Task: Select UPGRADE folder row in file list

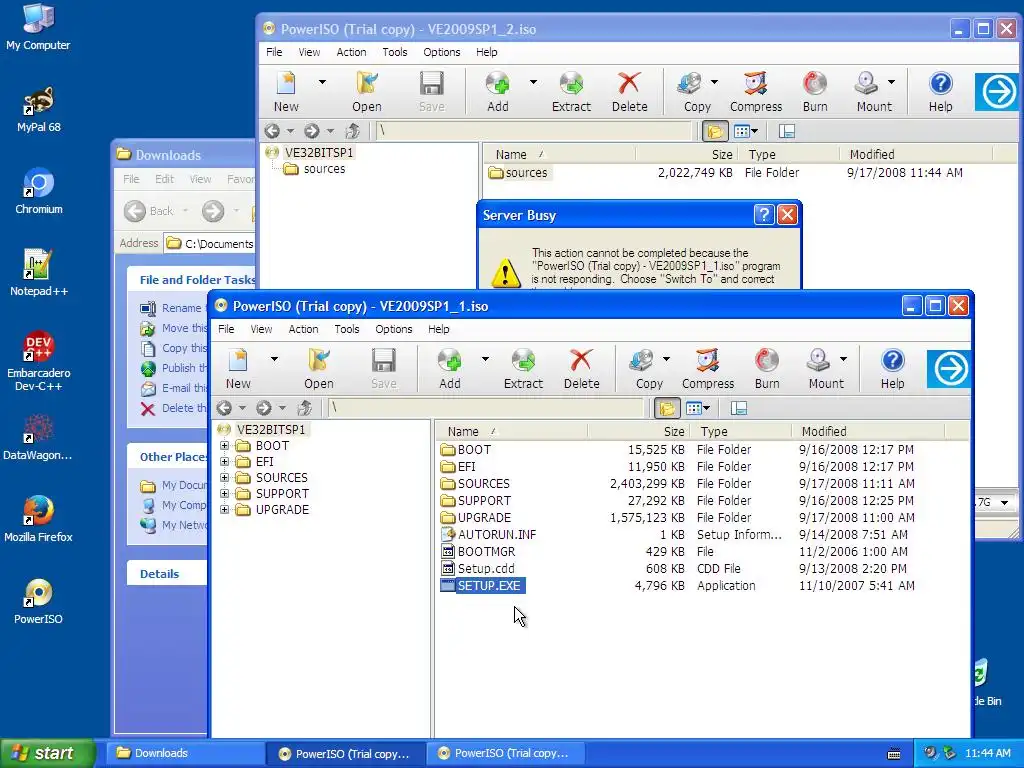Action: pyautogui.click(x=678, y=517)
